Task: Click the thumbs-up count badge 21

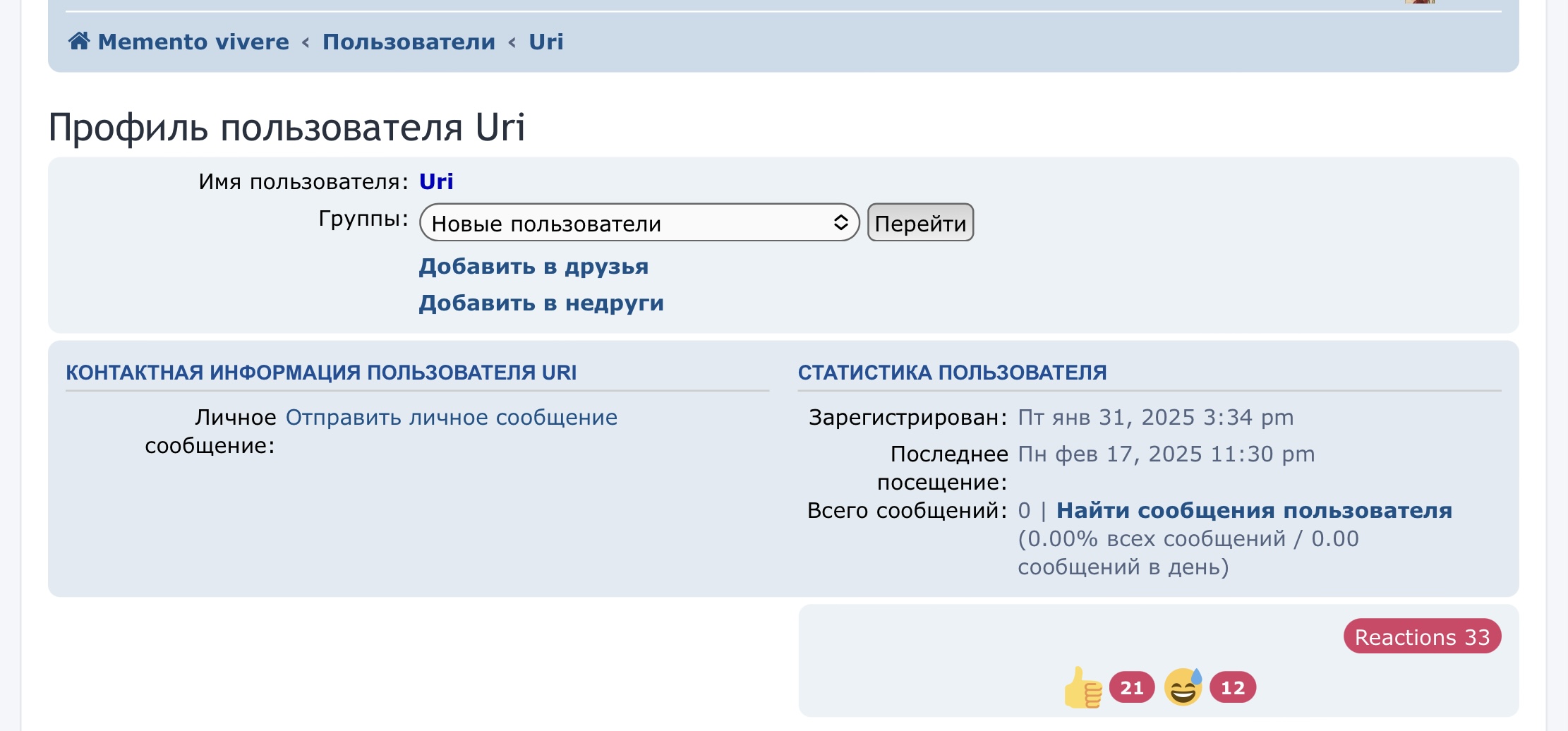Action: [x=1131, y=688]
